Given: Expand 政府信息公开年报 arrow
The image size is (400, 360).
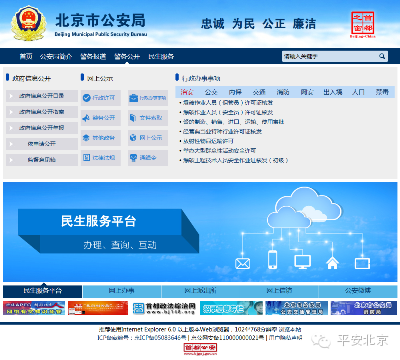Looking at the screenshot, I should pyautogui.click(x=11, y=128).
